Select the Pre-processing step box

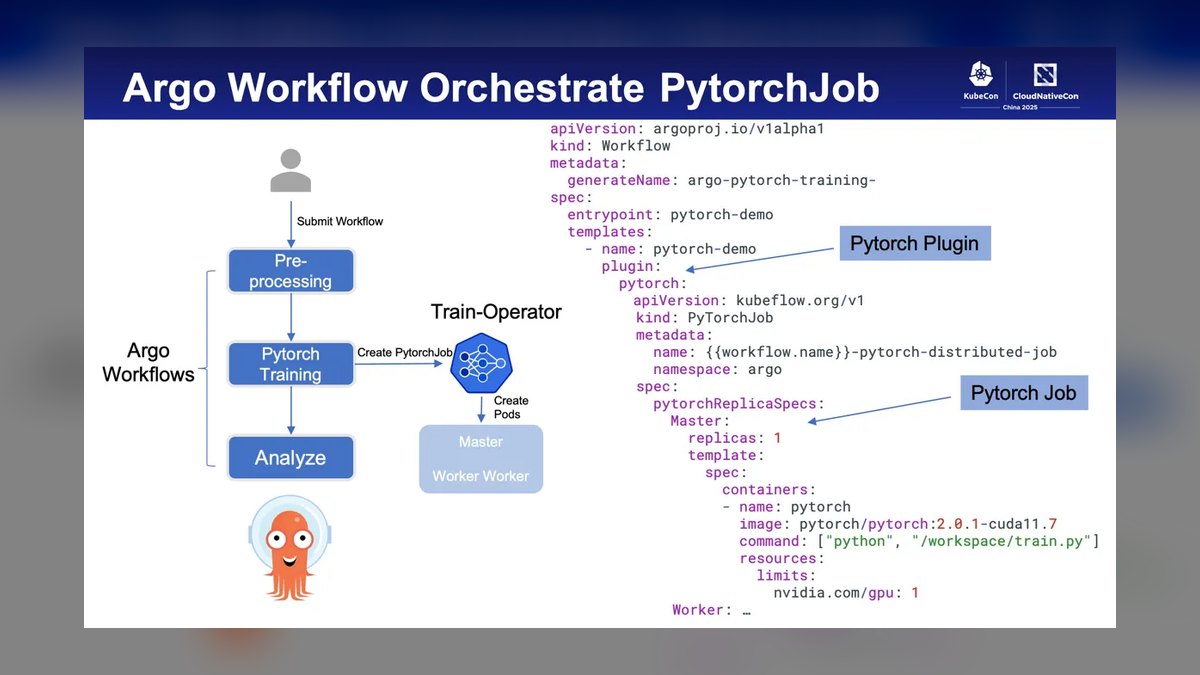point(291,270)
